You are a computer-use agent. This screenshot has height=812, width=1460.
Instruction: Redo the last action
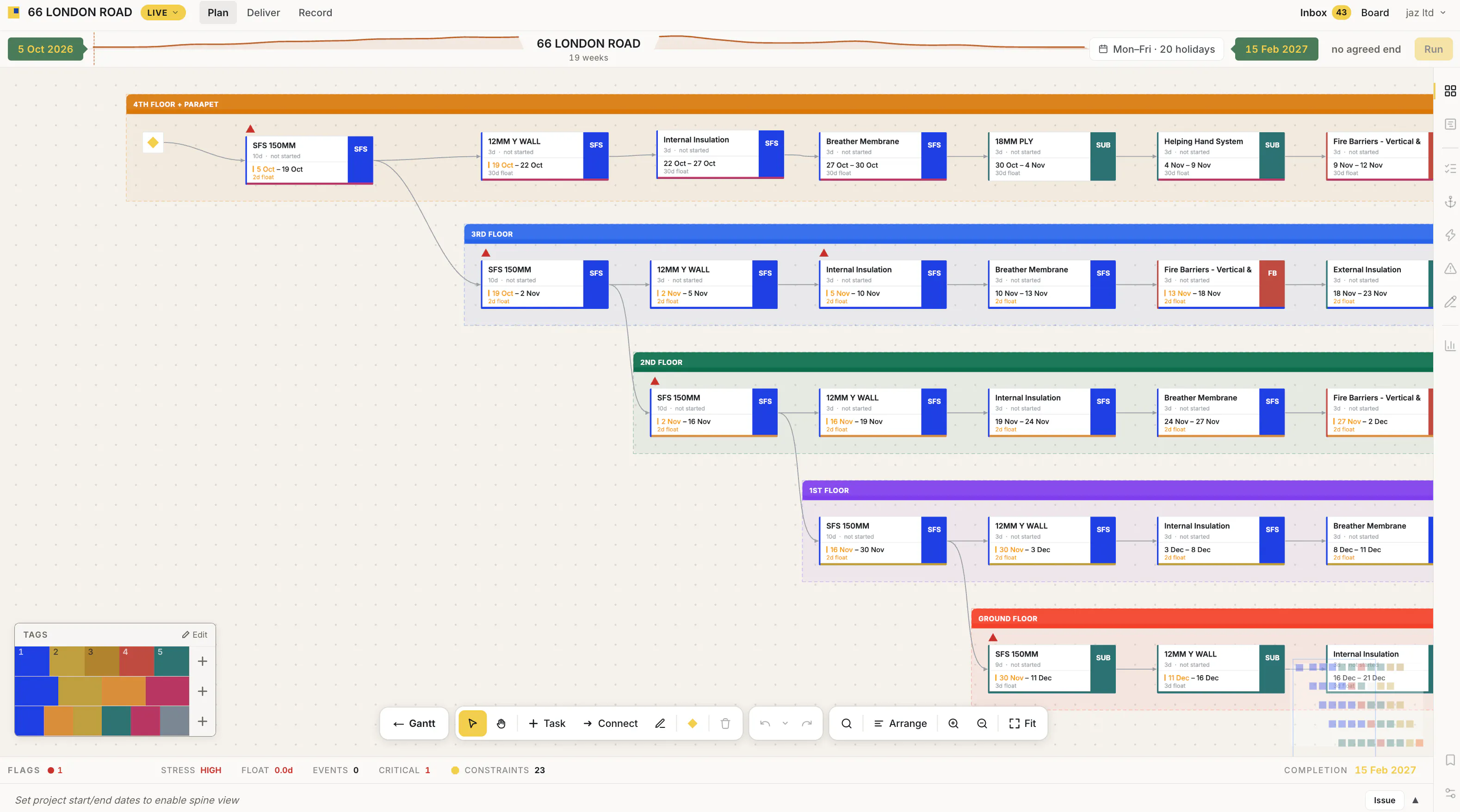806,723
